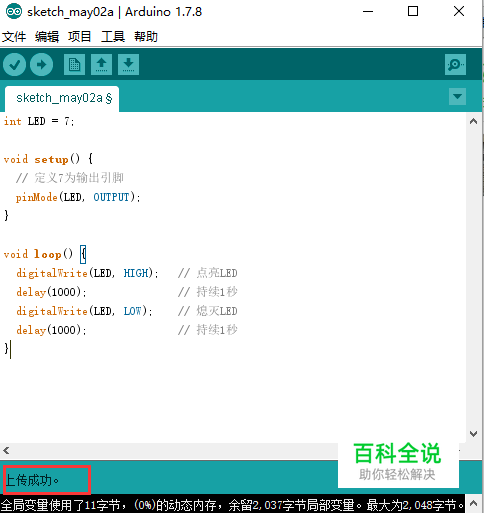The width and height of the screenshot is (484, 513).
Task: Click the 'pinMode(LED, OUTPUT);' line
Action: (78, 197)
